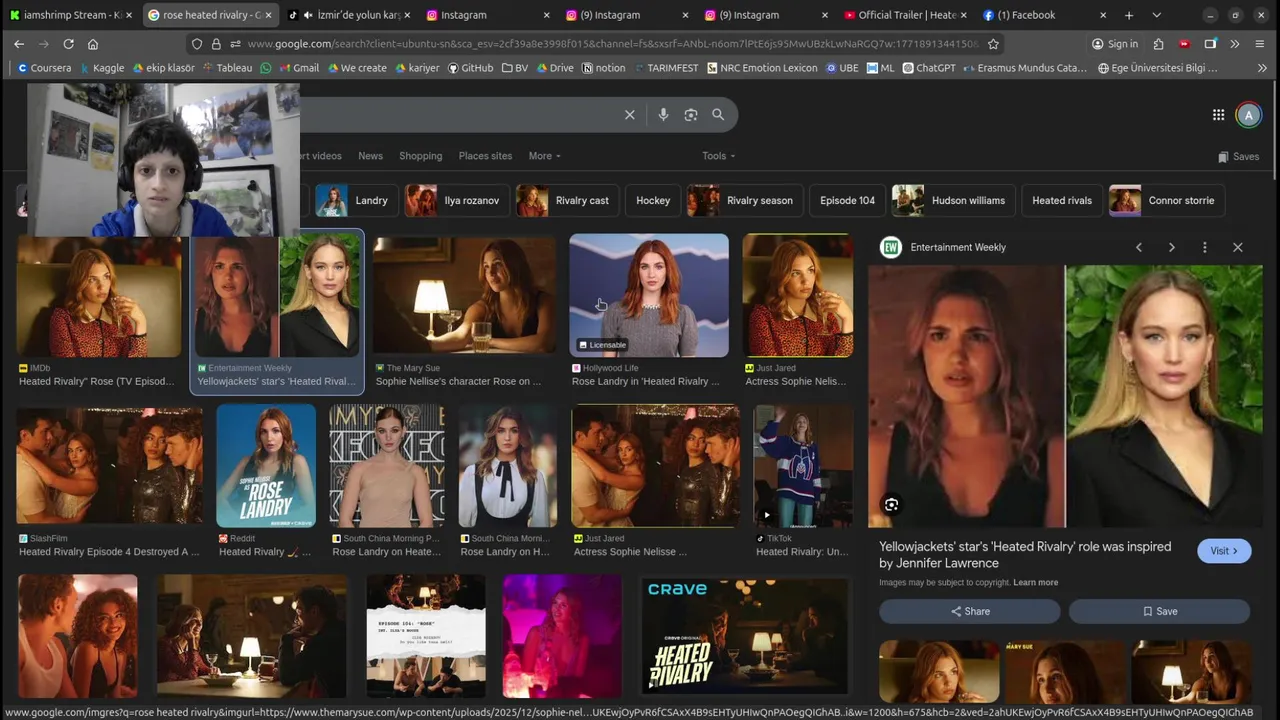Filter by Ilya rozanov chip
The height and width of the screenshot is (720, 1280).
click(458, 200)
